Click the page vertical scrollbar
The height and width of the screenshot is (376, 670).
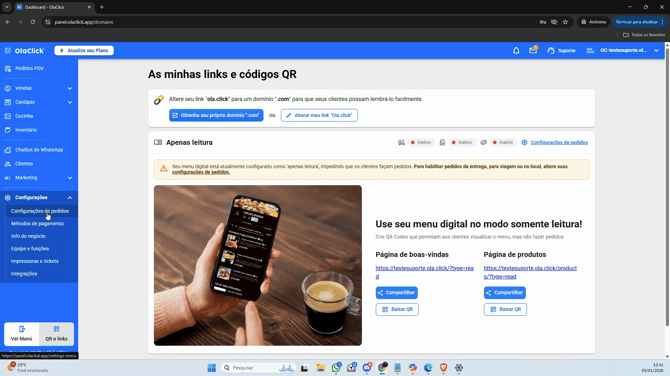click(667, 188)
